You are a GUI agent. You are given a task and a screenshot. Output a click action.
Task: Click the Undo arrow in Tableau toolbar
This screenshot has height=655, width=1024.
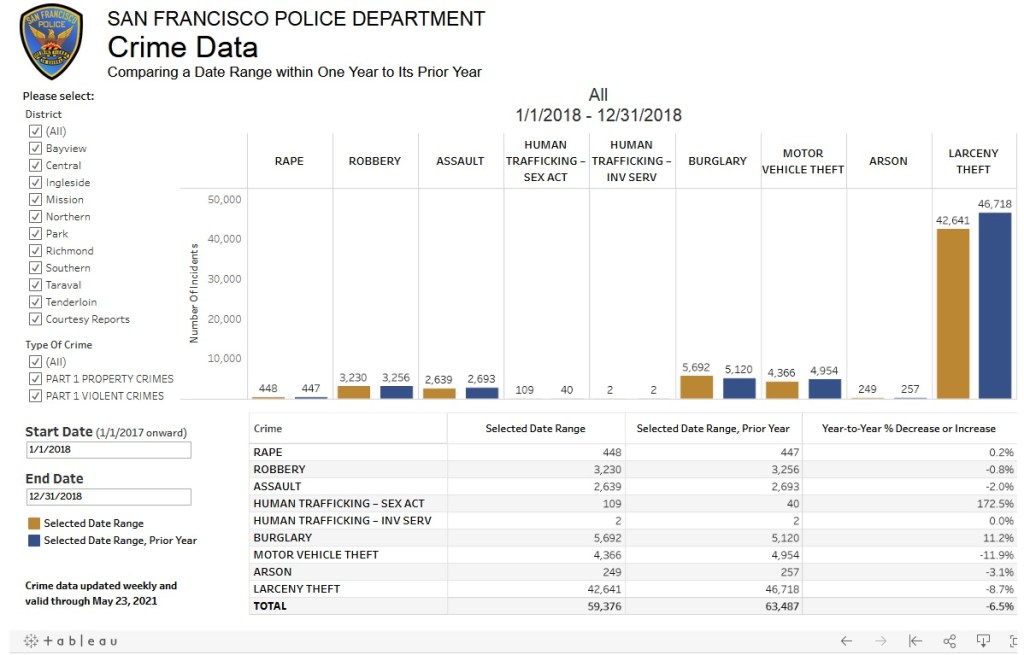846,640
